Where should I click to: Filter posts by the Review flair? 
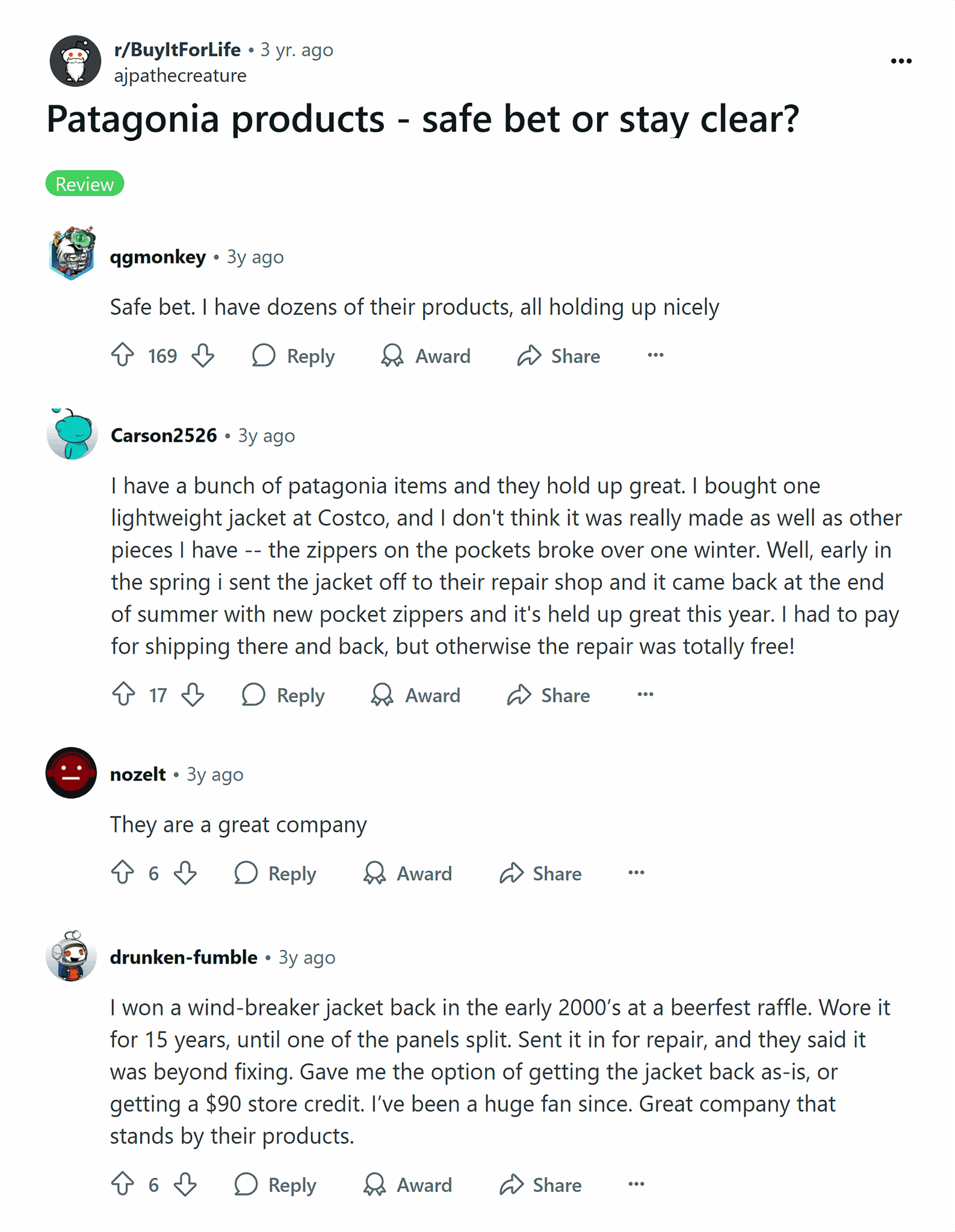(x=85, y=183)
